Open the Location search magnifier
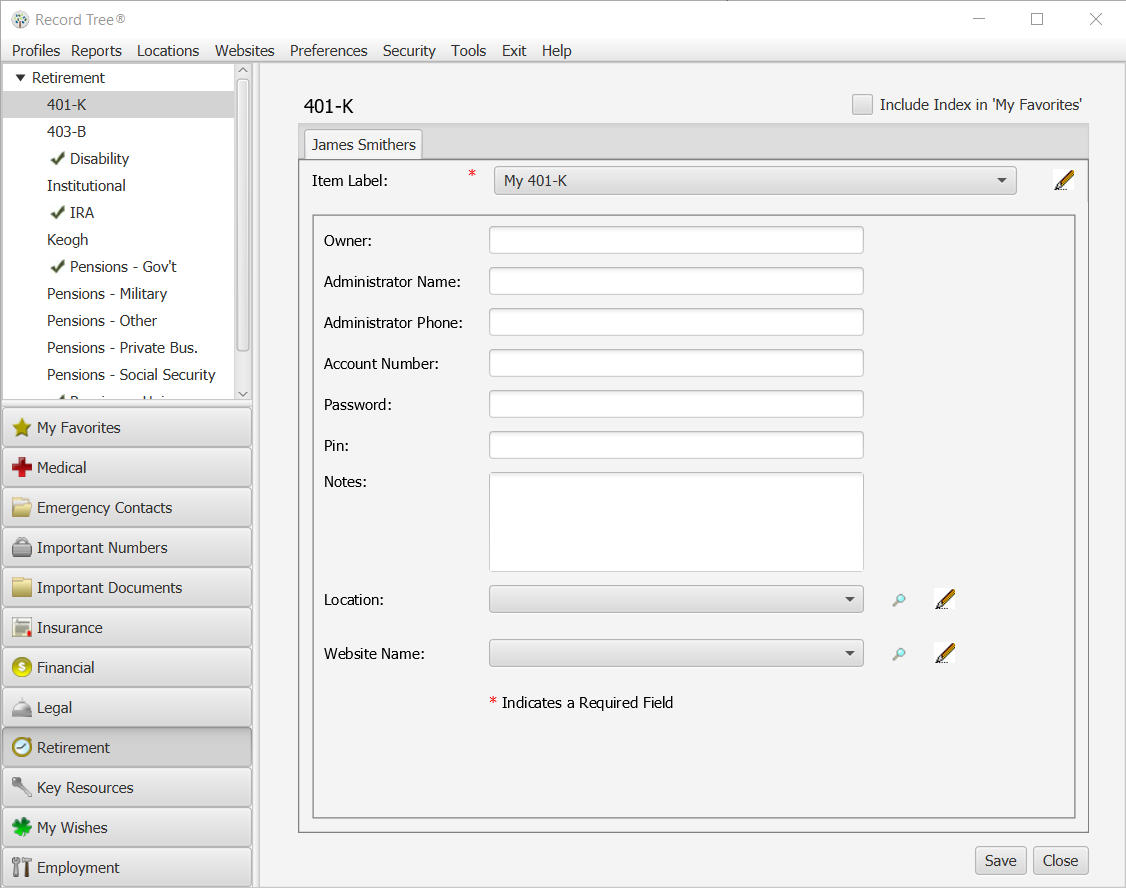The image size is (1126, 888). [898, 598]
